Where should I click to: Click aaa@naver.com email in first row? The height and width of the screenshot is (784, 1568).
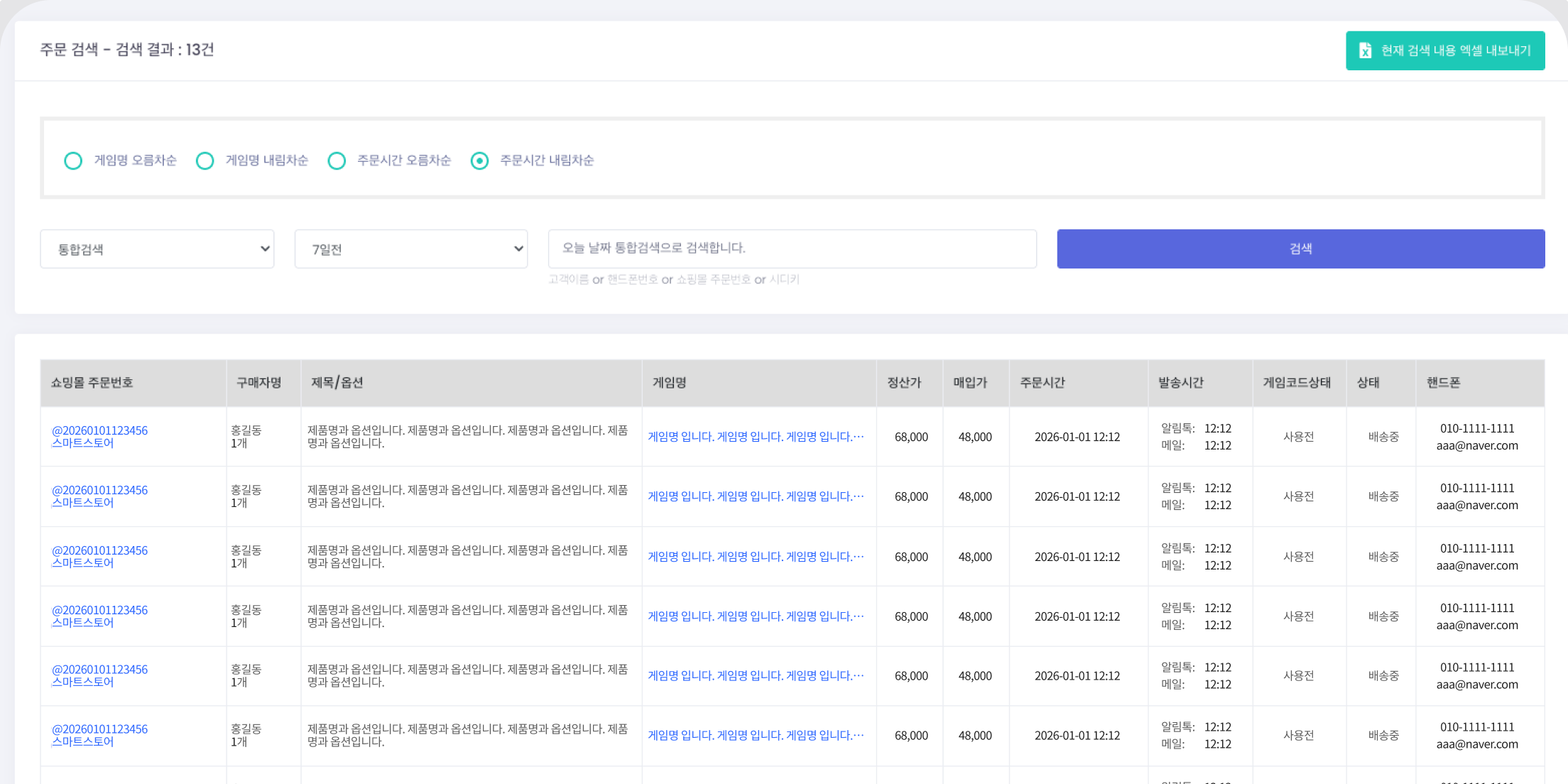(1477, 446)
